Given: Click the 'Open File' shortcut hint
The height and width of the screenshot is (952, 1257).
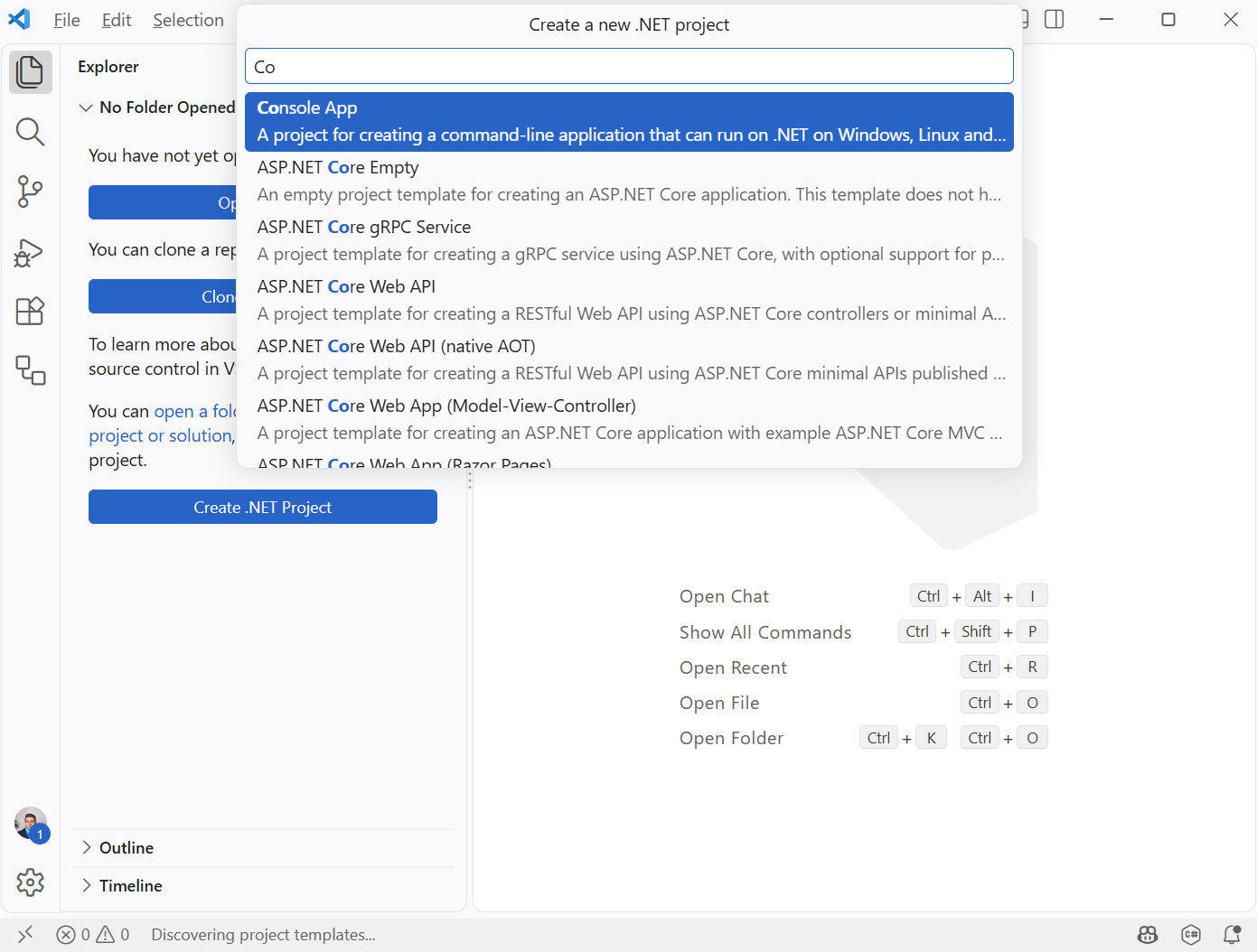Looking at the screenshot, I should point(719,703).
